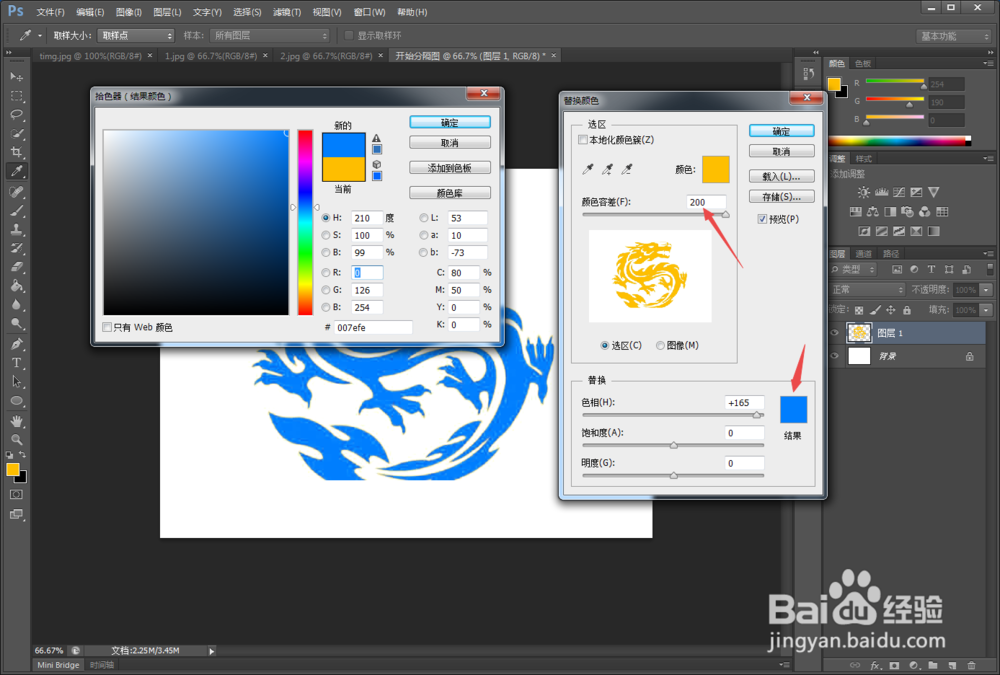The image size is (1000, 675).
Task: Select the S saturation radio in color picker
Action: tap(326, 235)
